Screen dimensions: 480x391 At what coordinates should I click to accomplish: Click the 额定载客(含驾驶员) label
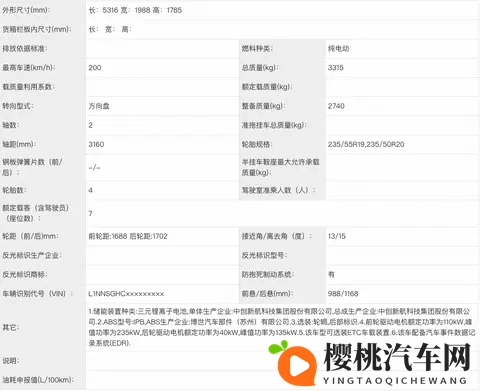36,213
